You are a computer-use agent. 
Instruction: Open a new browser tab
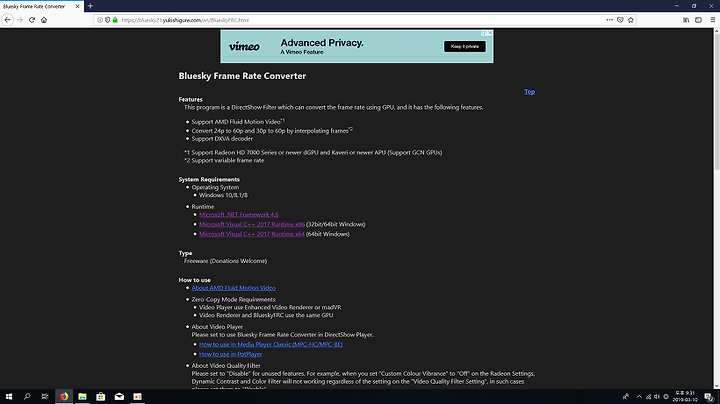point(90,6)
